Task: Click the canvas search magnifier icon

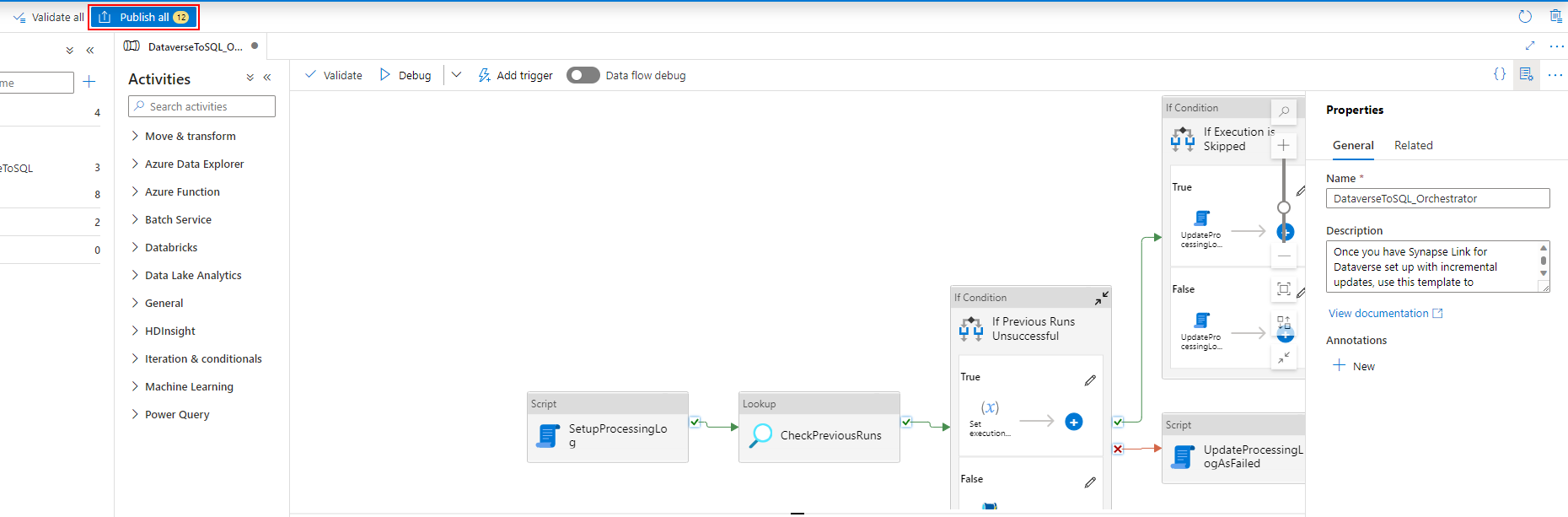Action: click(x=1284, y=111)
